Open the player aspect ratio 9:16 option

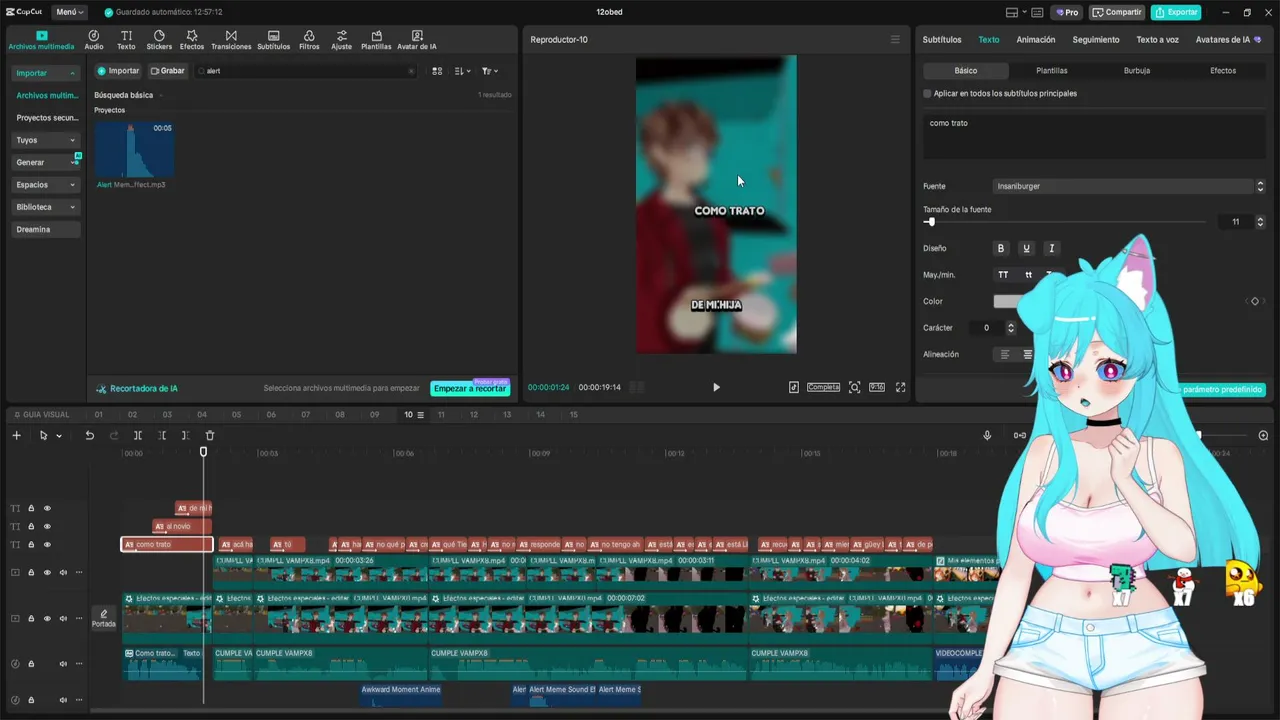point(877,387)
